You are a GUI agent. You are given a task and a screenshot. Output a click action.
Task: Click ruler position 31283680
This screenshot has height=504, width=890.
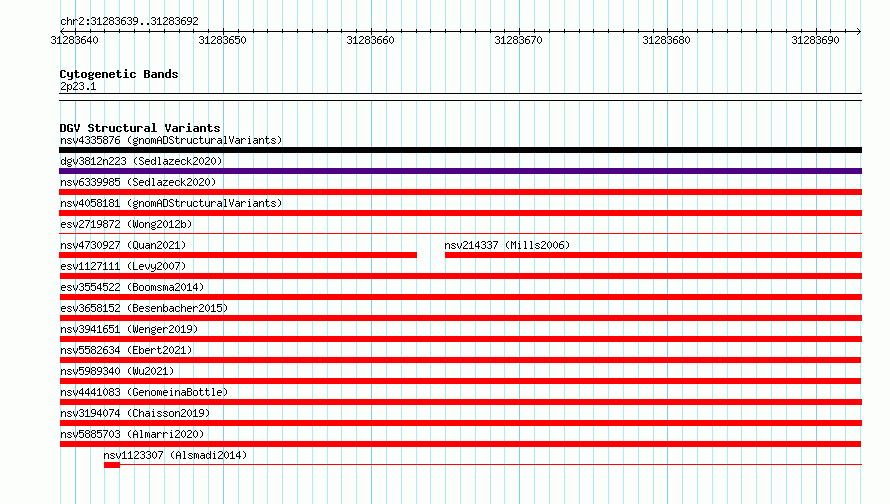tap(666, 40)
